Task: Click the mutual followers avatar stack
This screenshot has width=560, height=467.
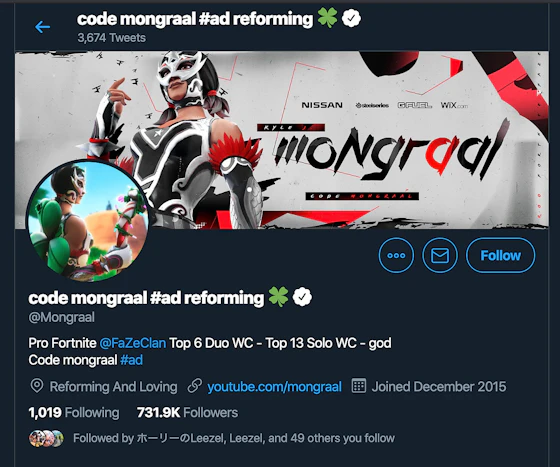Action: 46,438
